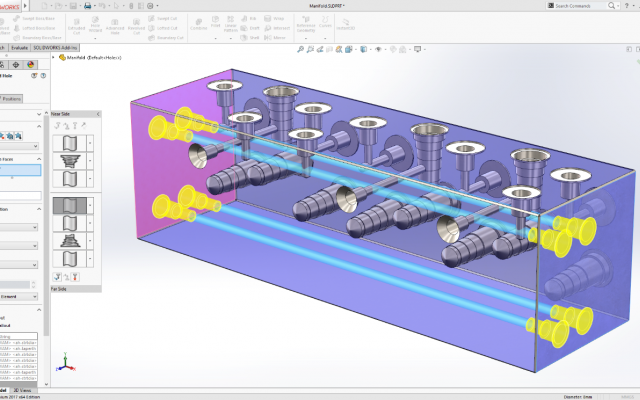Click the Shell tool
The image size is (640, 400).
click(x=250, y=38)
